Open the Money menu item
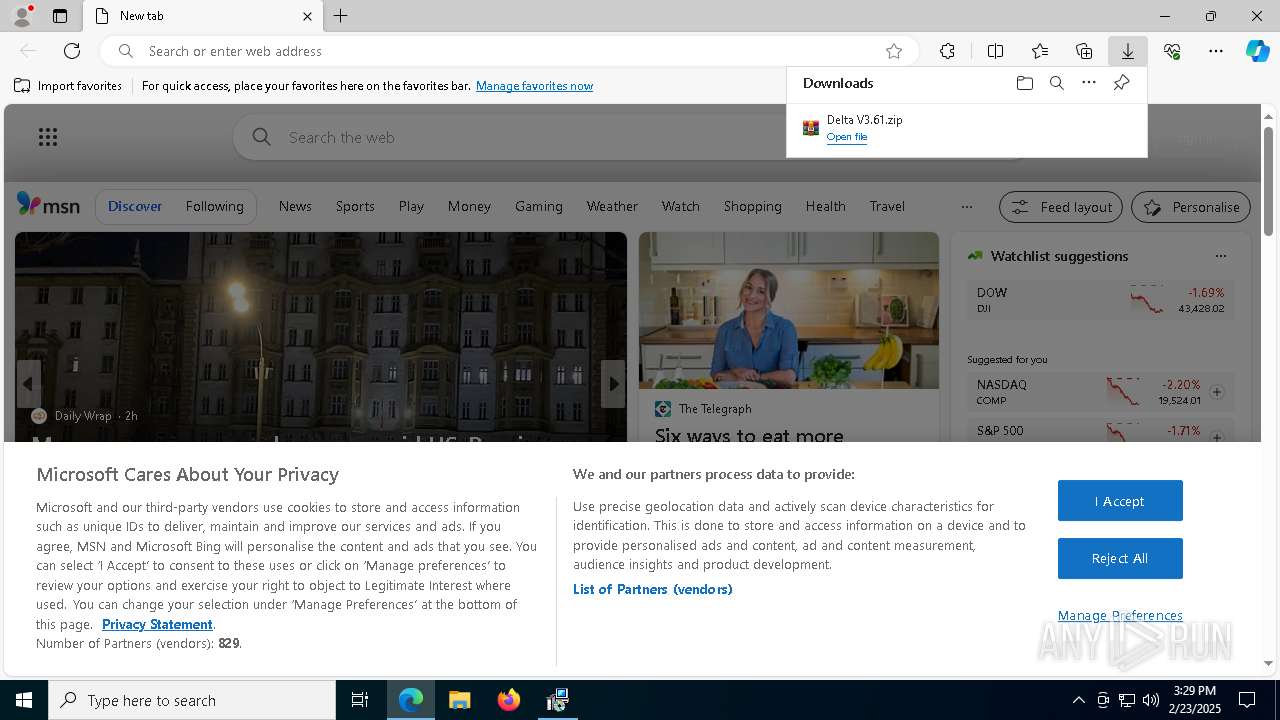 [469, 206]
